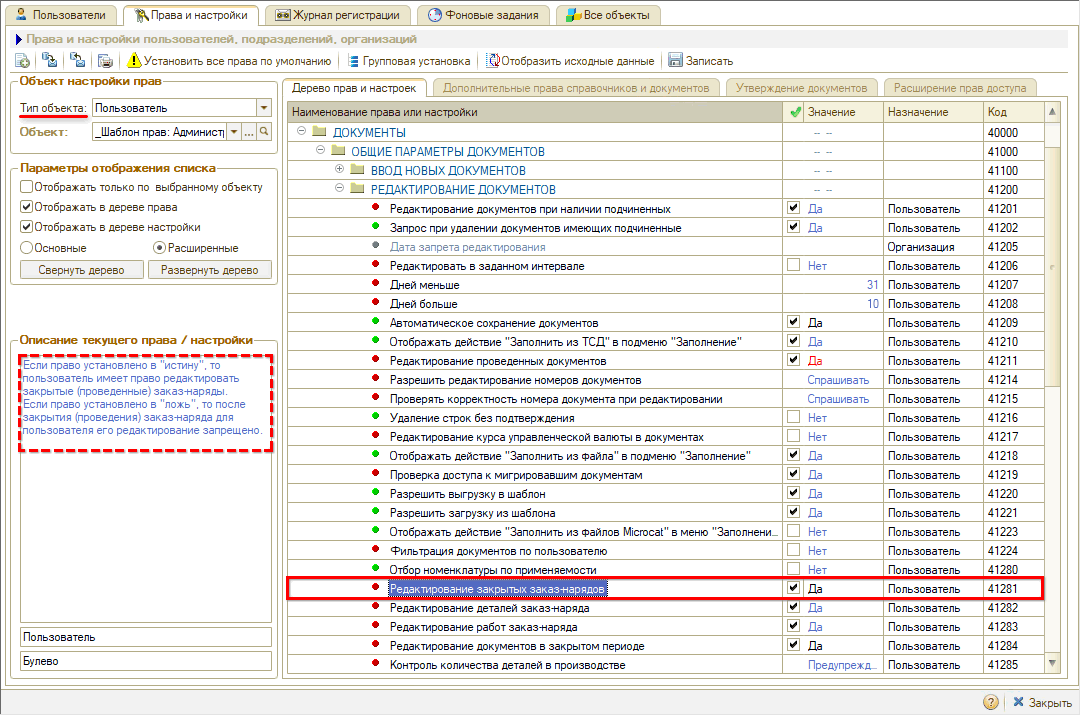Switch to the 'Журнал регистрации' tab
Viewport: 1080px width, 715px height.
point(337,15)
